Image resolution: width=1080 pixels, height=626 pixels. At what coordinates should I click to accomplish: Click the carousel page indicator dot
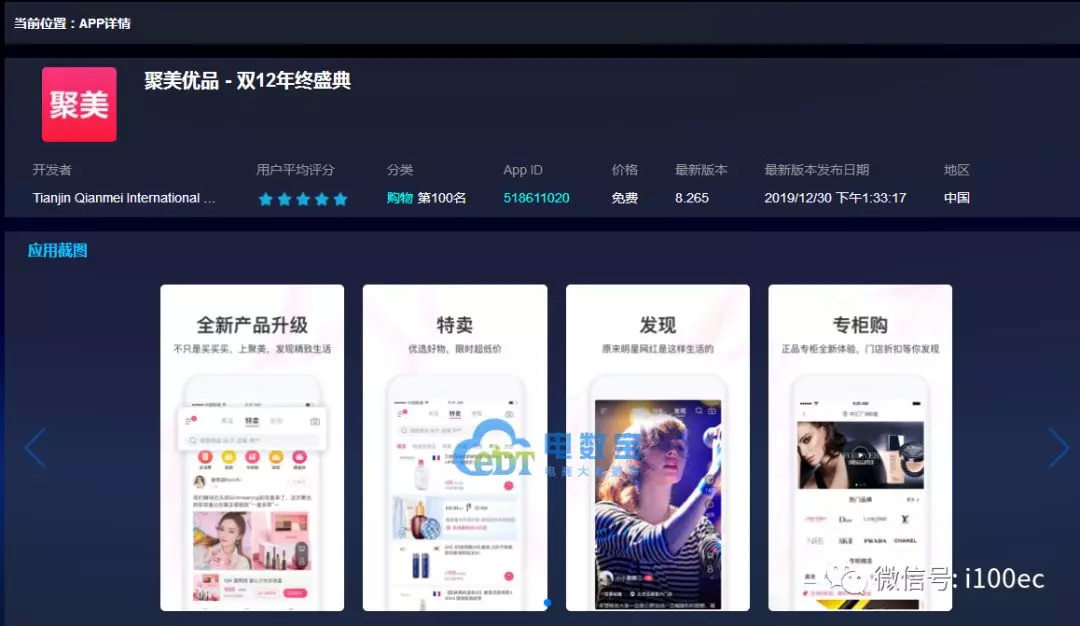(547, 603)
